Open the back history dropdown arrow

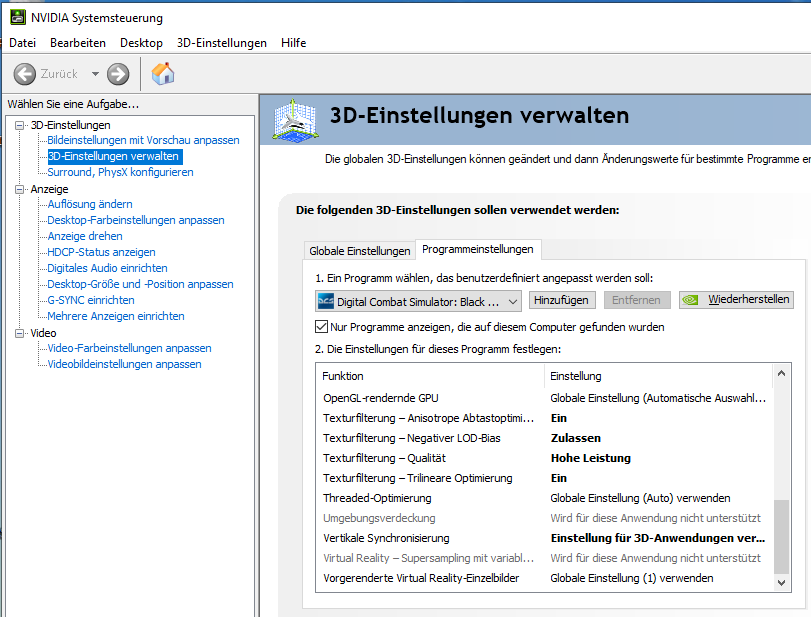click(95, 74)
